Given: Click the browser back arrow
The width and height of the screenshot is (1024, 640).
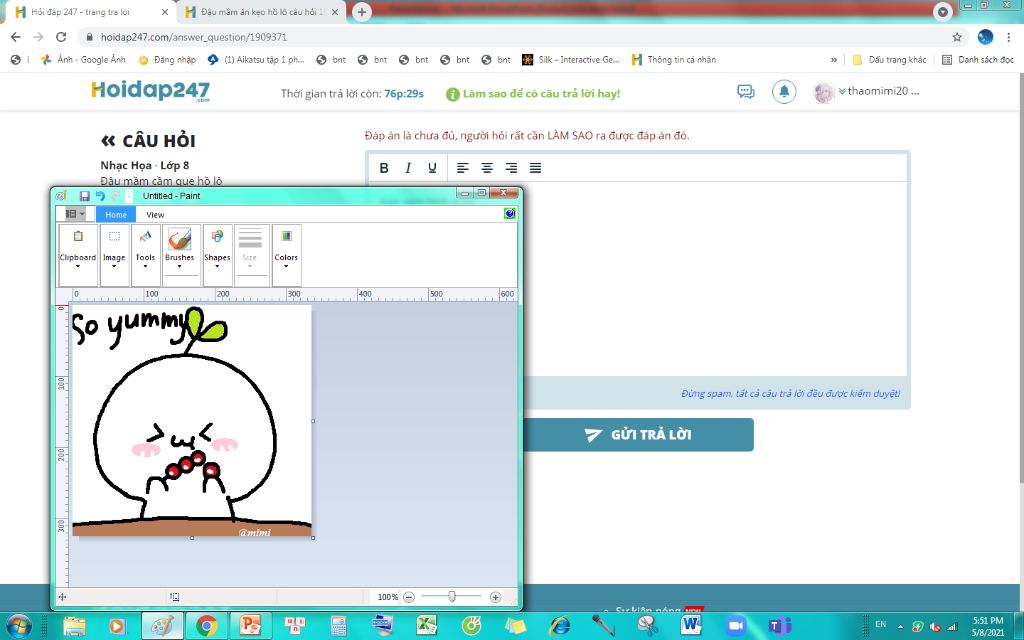Looking at the screenshot, I should 16,37.
